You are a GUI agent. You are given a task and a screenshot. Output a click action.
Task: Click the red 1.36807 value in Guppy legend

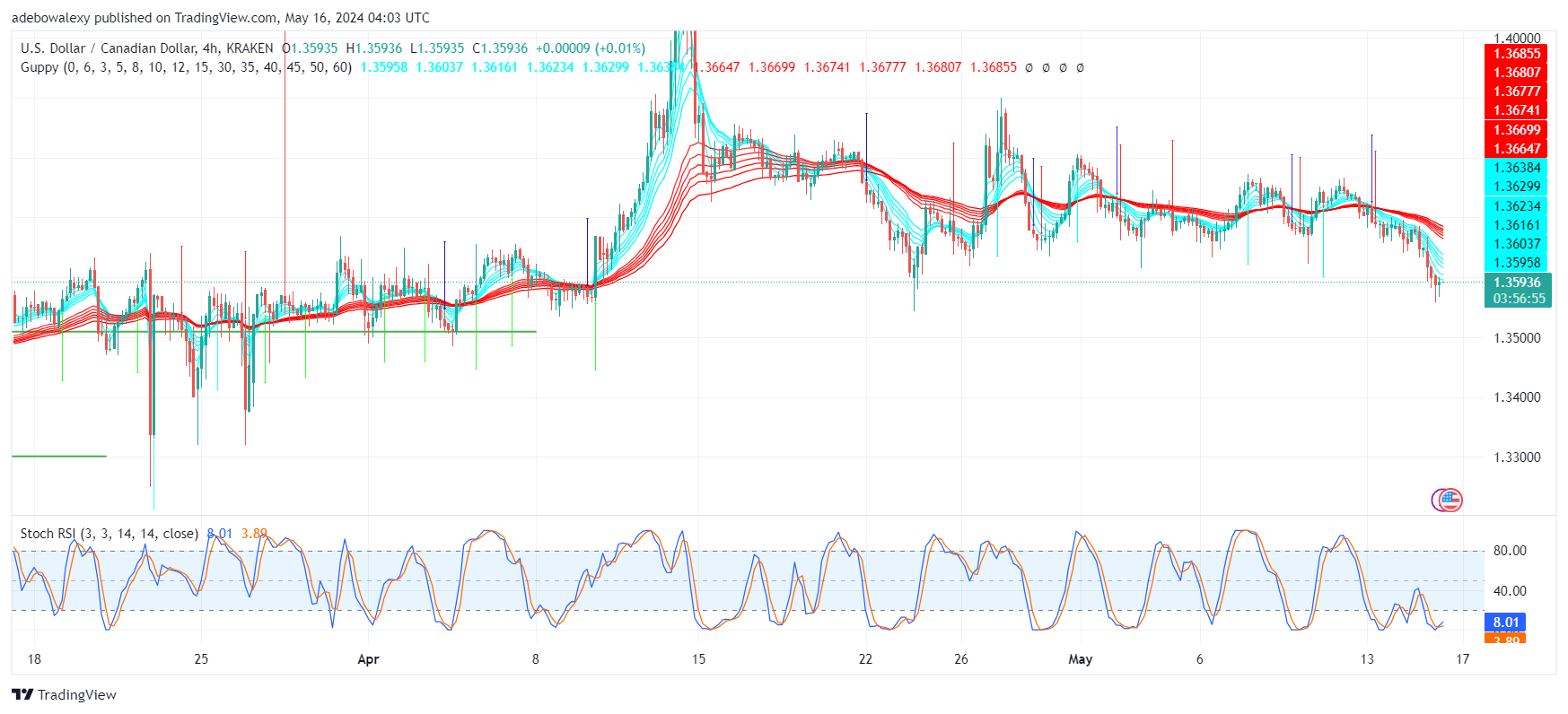click(938, 67)
